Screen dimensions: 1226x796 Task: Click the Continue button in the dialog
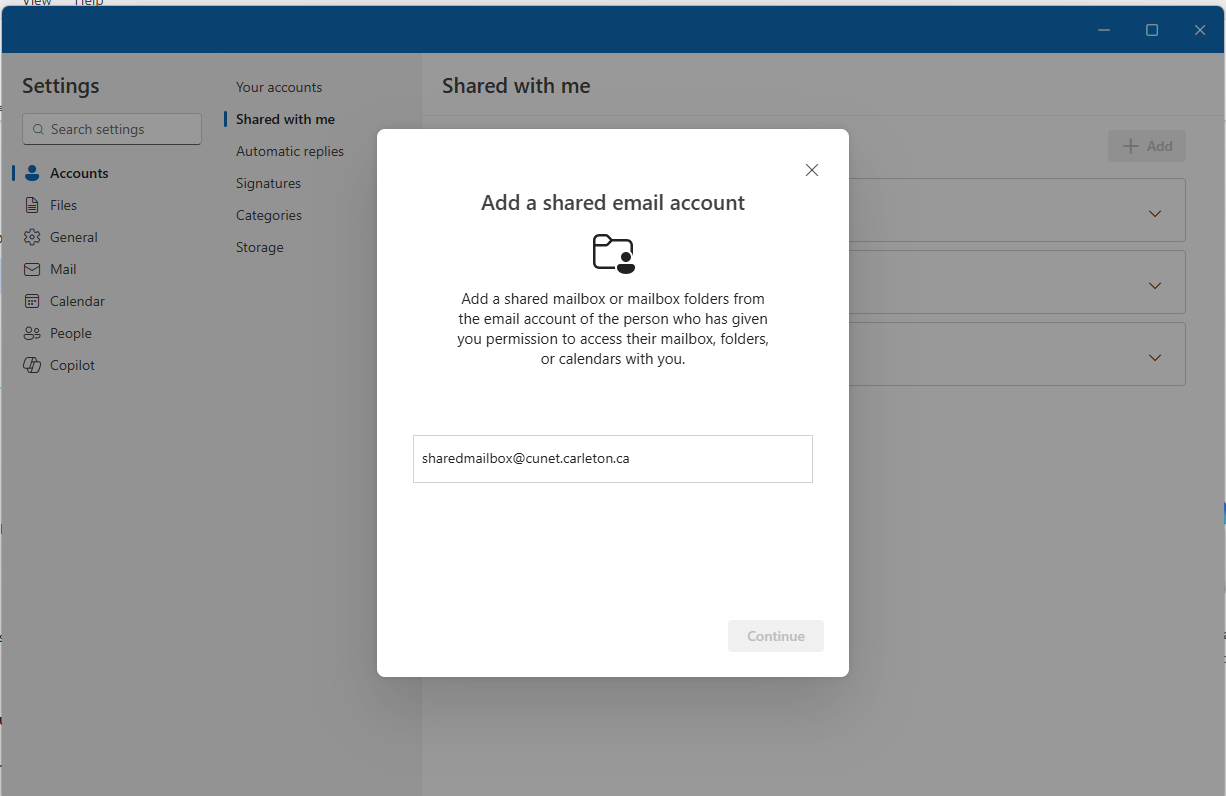click(776, 636)
